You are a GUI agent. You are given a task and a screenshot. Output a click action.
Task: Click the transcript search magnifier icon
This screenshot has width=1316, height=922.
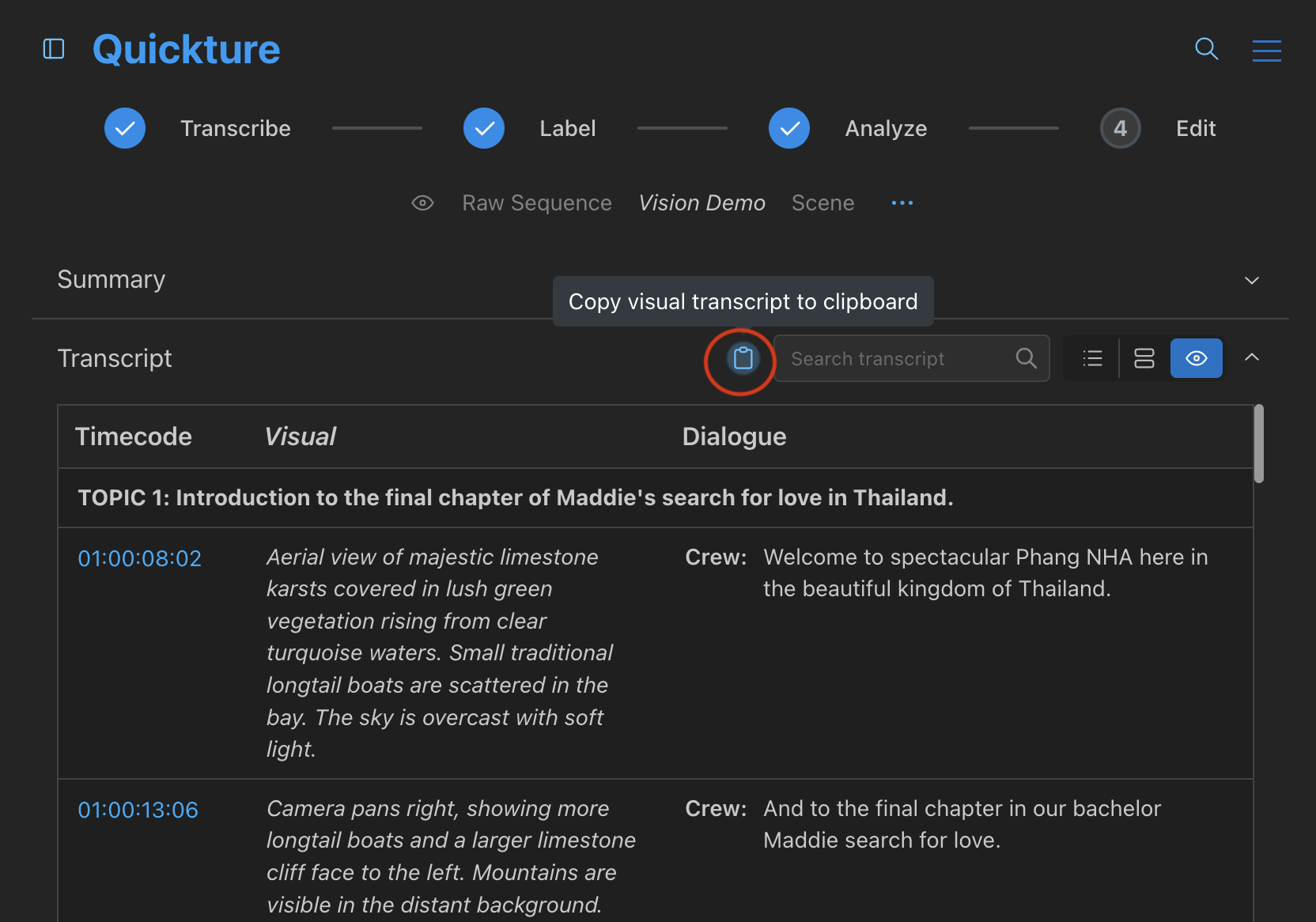(x=1026, y=359)
